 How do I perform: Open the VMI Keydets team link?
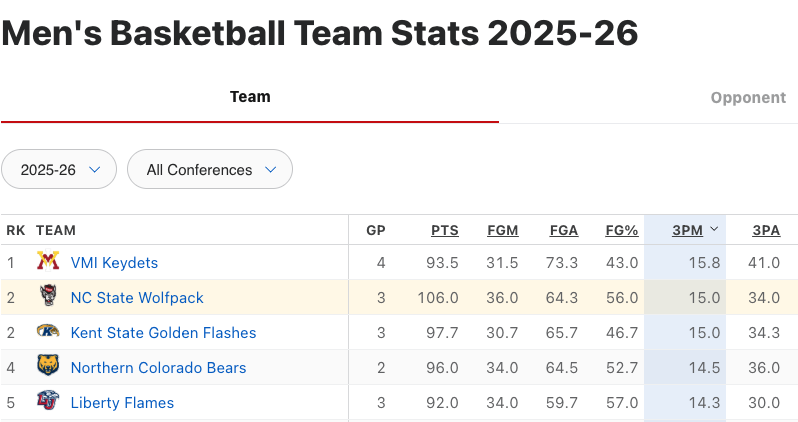pyautogui.click(x=114, y=263)
